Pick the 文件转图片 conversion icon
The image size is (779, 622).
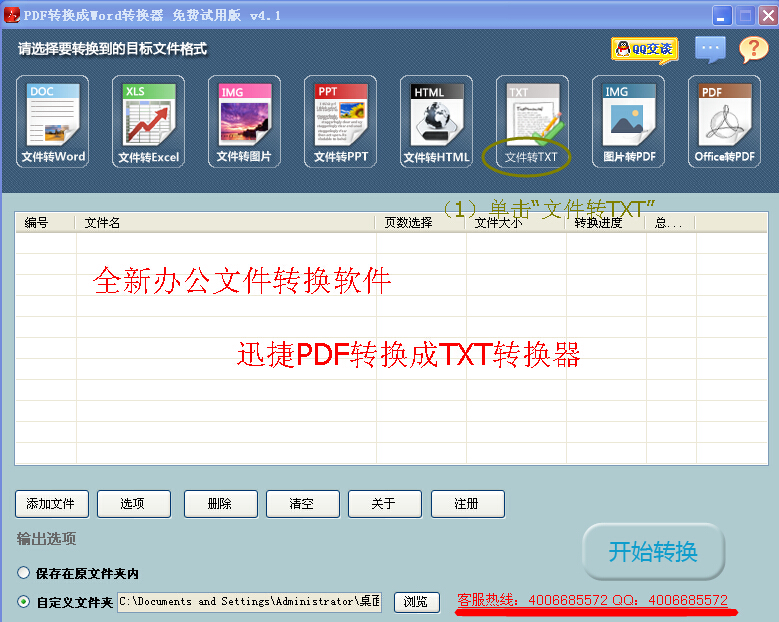coord(244,121)
